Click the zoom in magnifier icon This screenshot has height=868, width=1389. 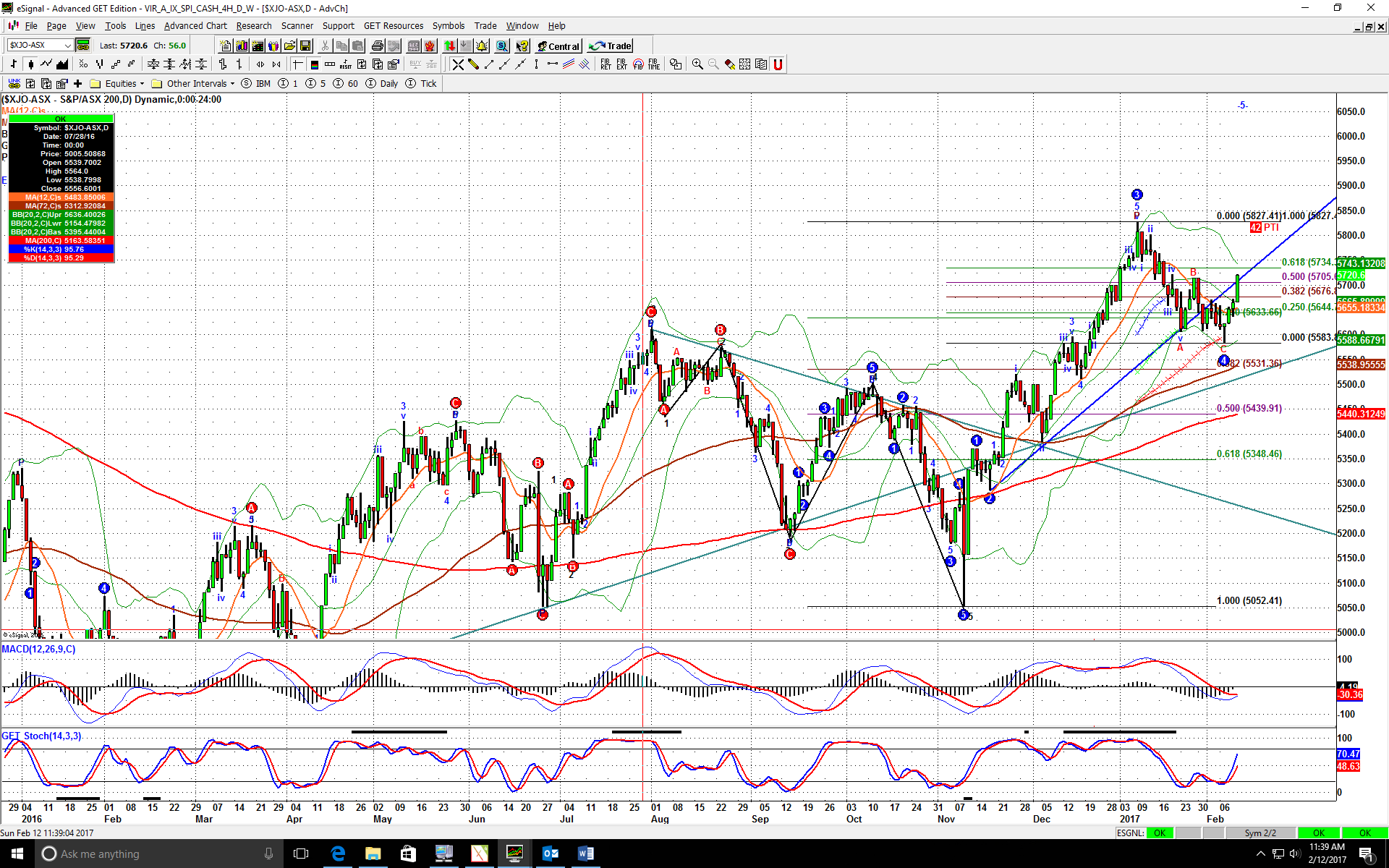tap(697, 64)
